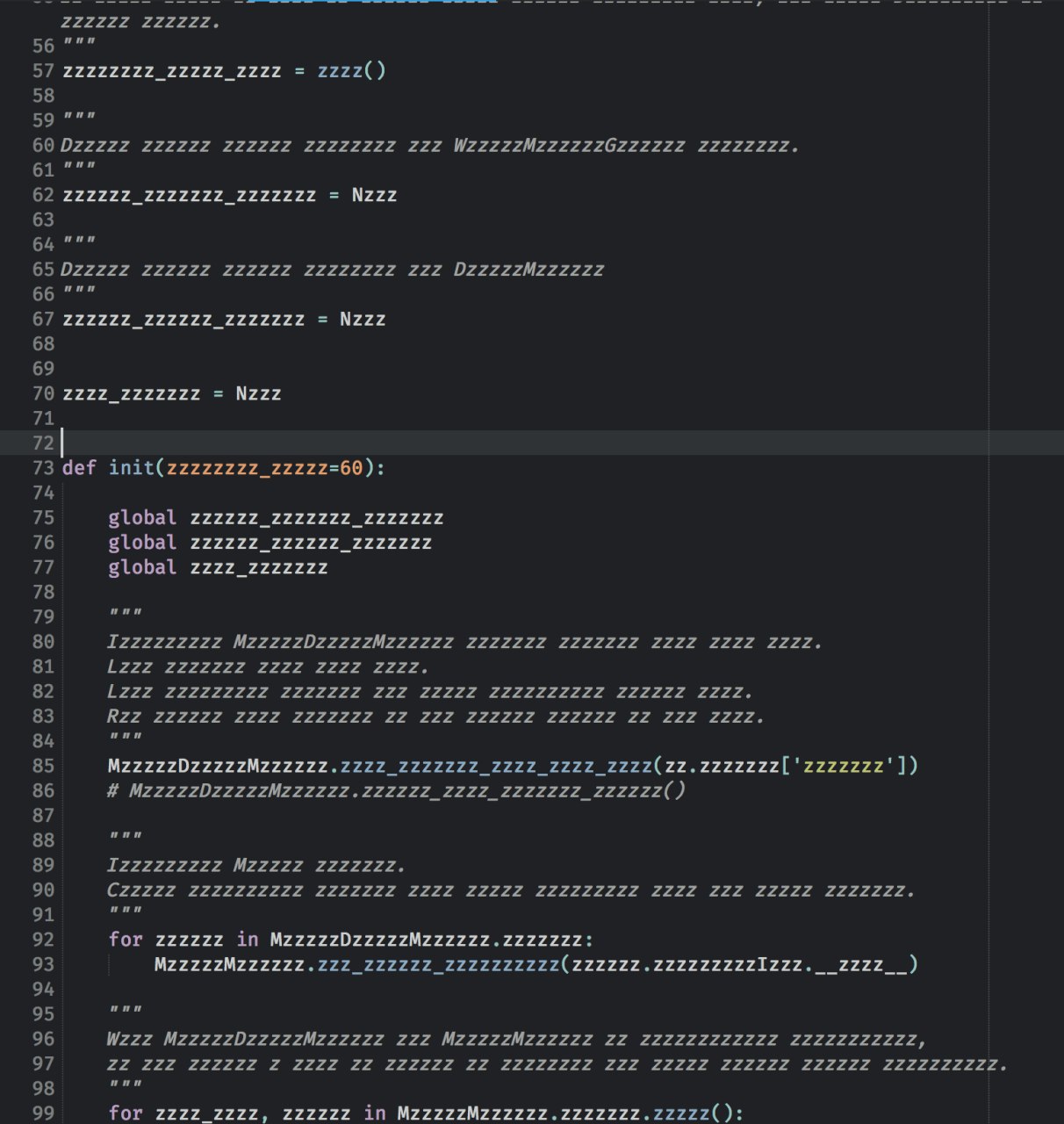Click the in keyword on line 99
The image size is (1064, 1124).
click(x=375, y=1113)
